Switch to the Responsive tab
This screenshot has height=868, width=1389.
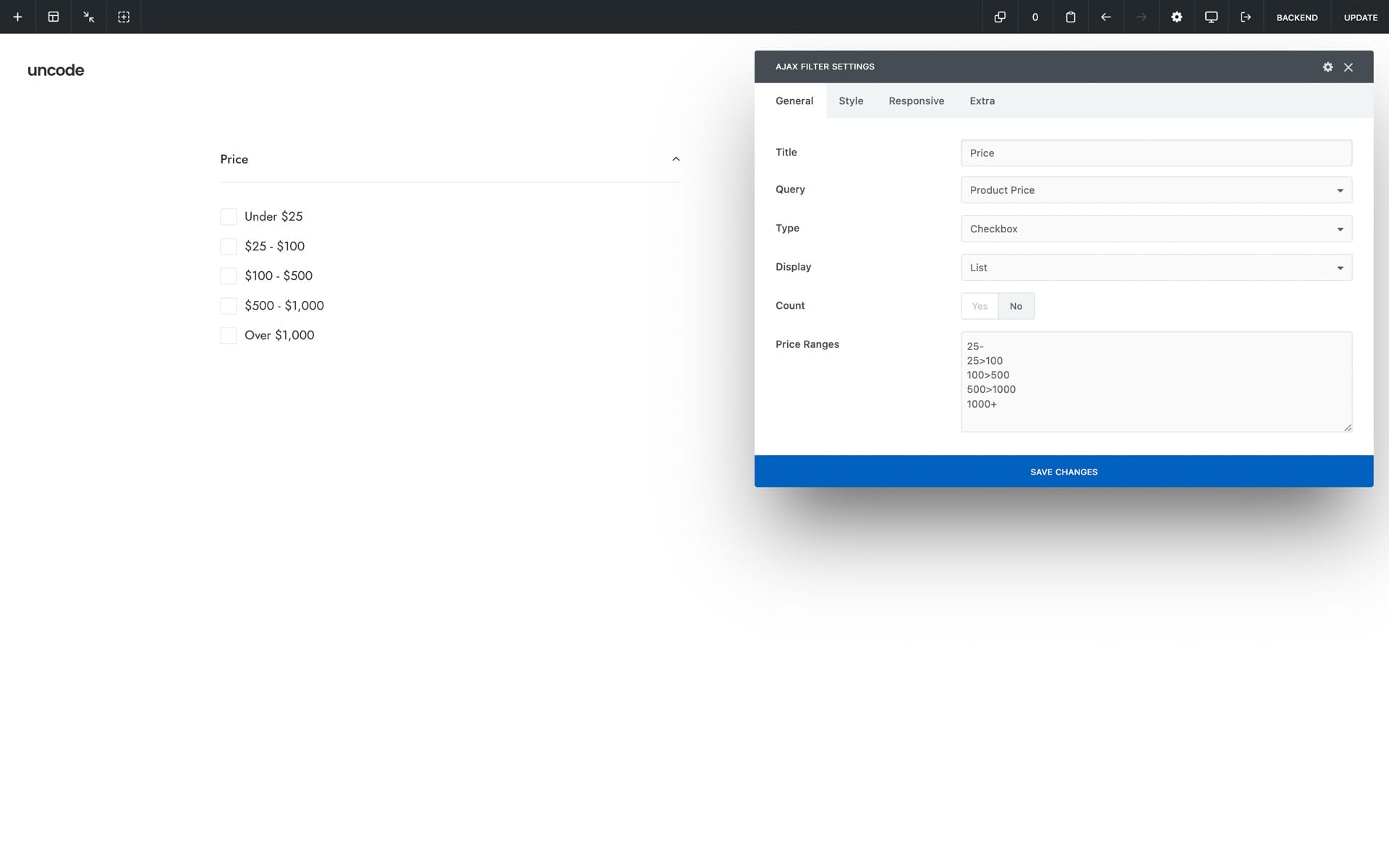pos(916,101)
